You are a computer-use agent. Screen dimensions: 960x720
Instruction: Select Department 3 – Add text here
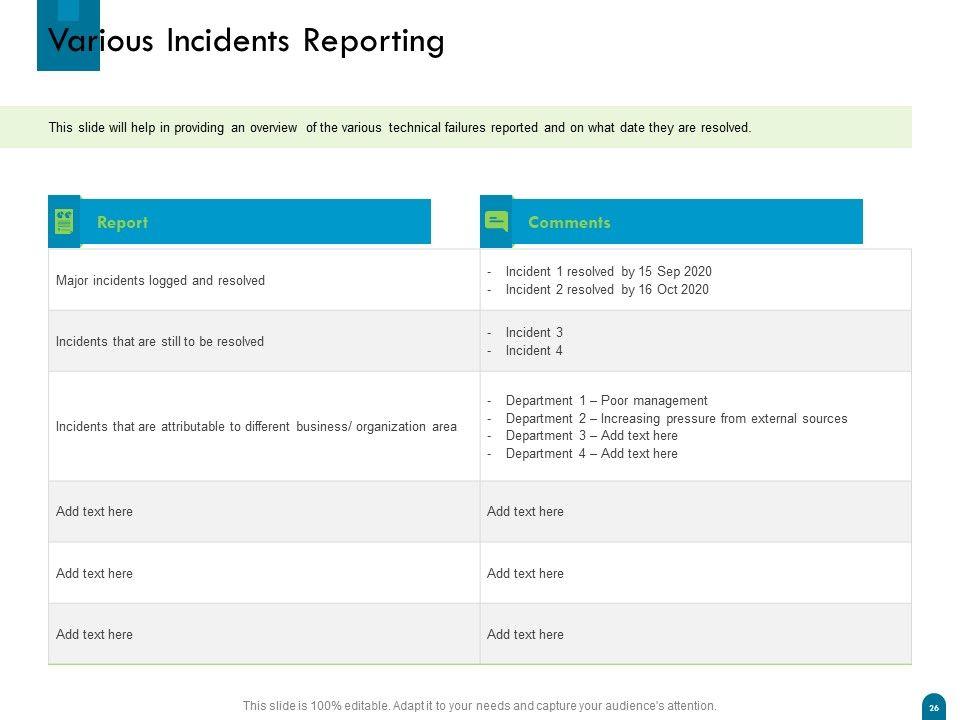(x=591, y=436)
